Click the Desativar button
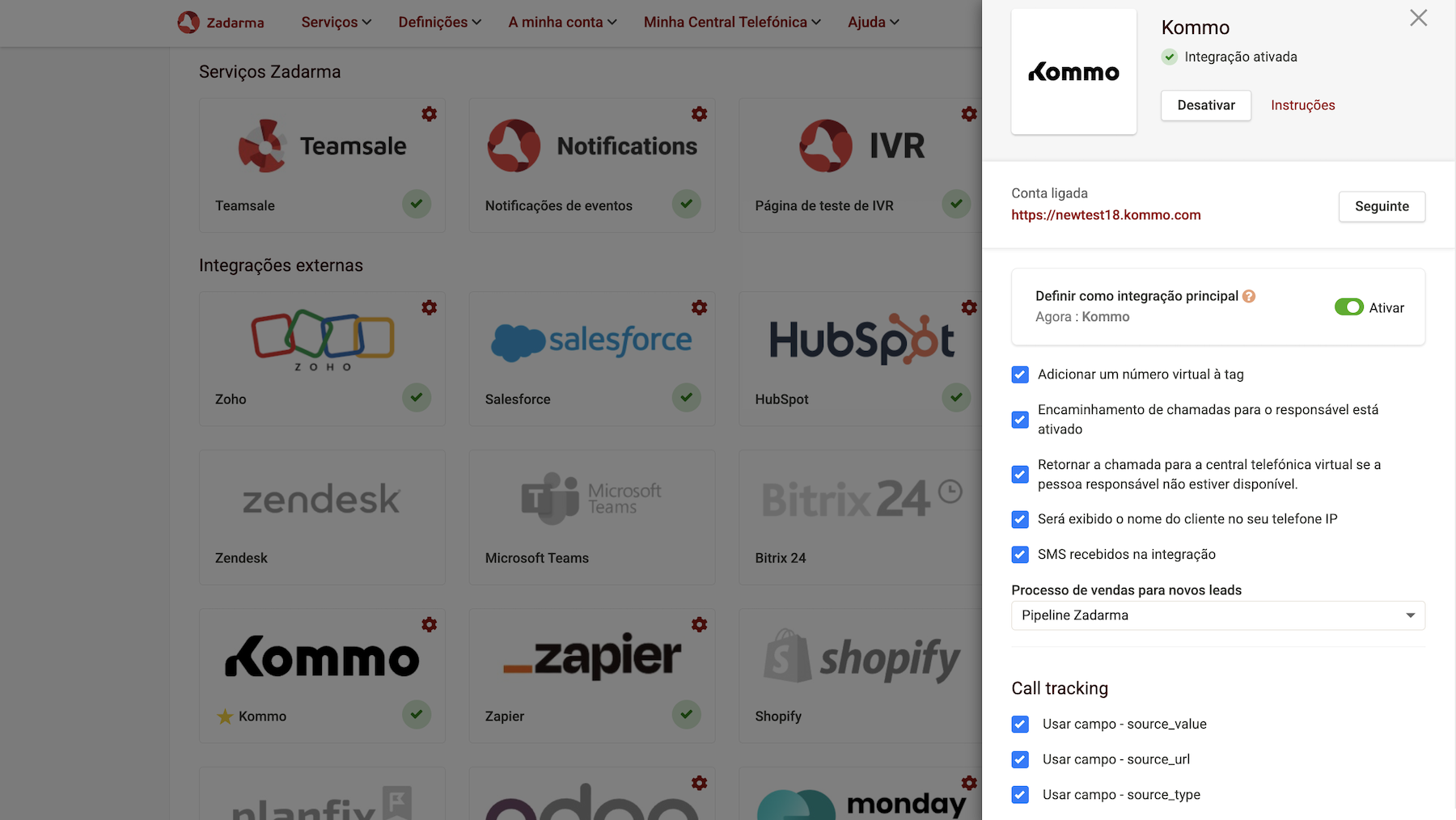Image resolution: width=1456 pixels, height=820 pixels. pos(1206,105)
